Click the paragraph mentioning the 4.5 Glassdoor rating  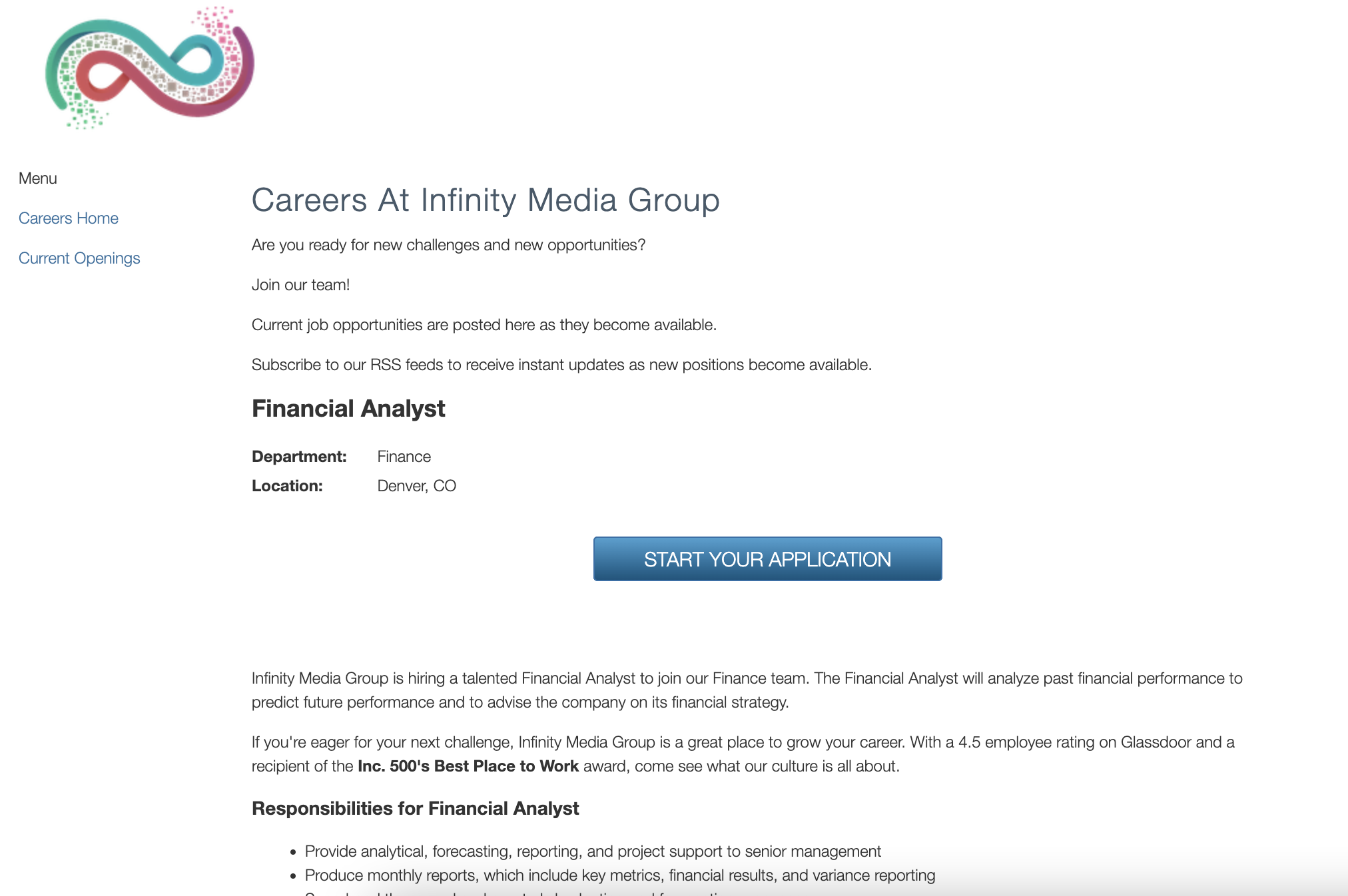click(x=743, y=754)
